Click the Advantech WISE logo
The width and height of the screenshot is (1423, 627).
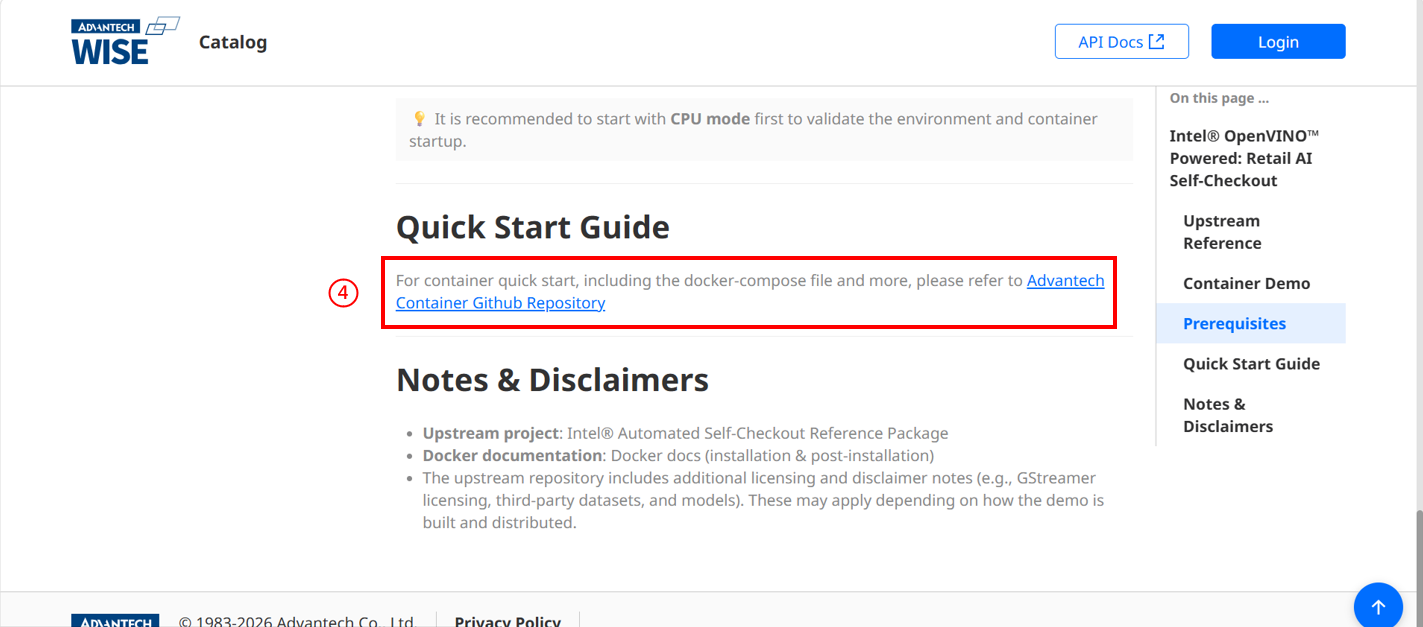click(125, 41)
